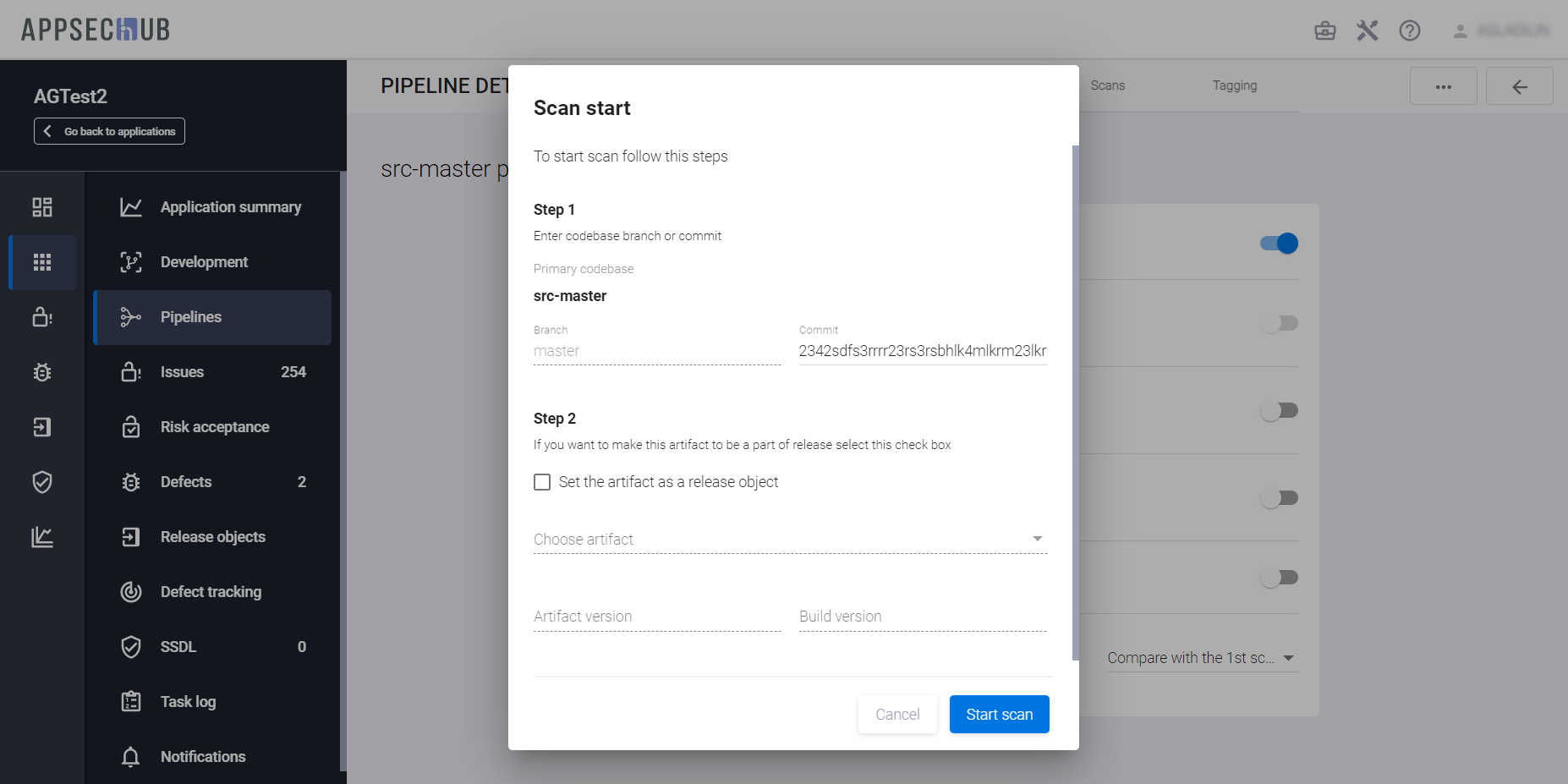Screen dimensions: 1568x784
Task: Turn off the enabled blue toggle switch
Action: pyautogui.click(x=1279, y=244)
